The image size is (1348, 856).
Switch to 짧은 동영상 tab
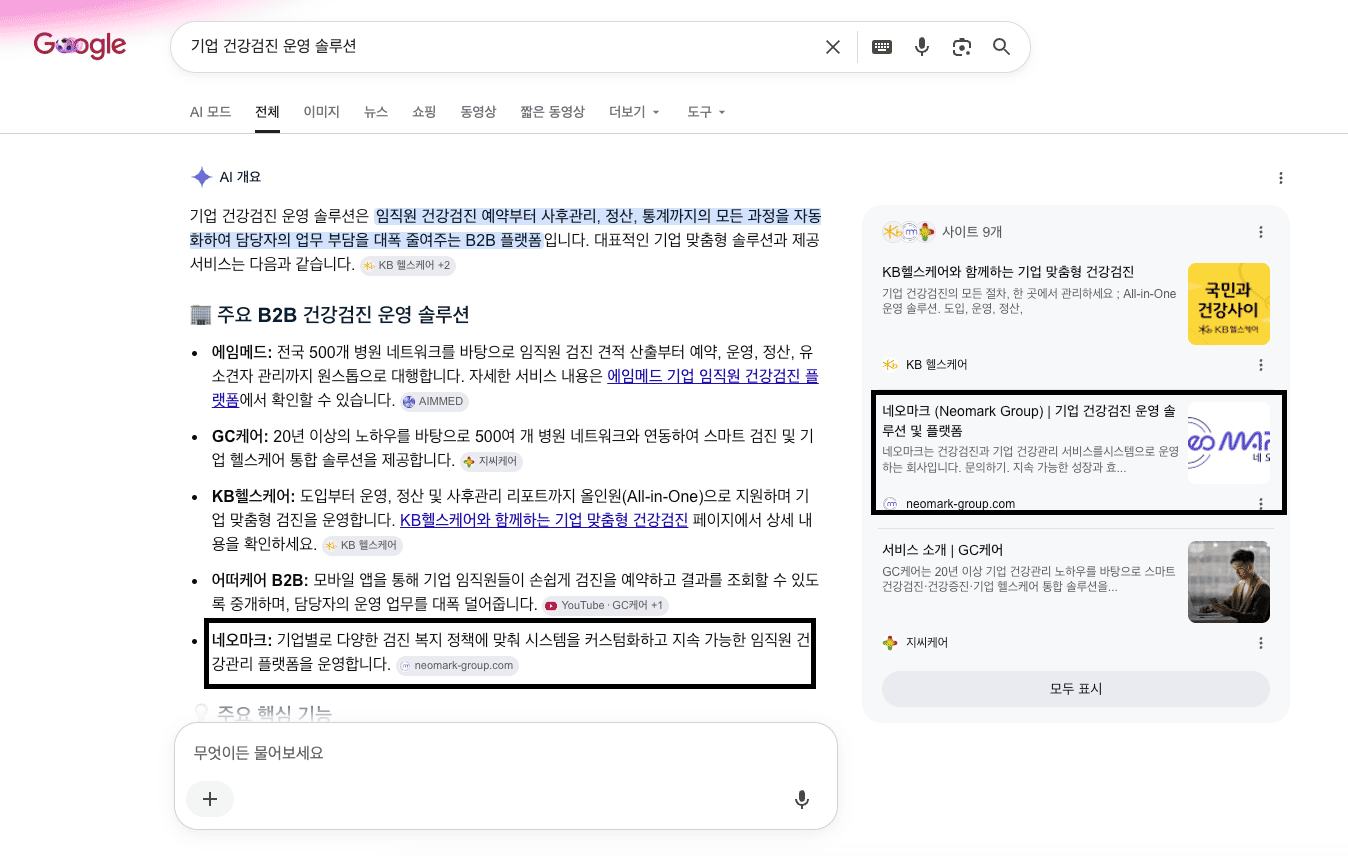pyautogui.click(x=552, y=112)
